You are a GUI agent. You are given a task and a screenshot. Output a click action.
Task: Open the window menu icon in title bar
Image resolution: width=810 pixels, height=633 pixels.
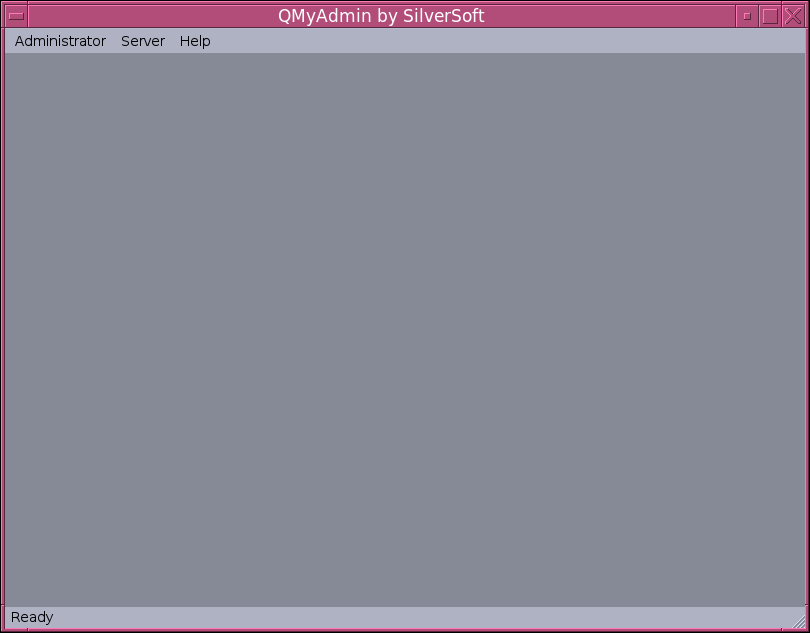[x=16, y=16]
